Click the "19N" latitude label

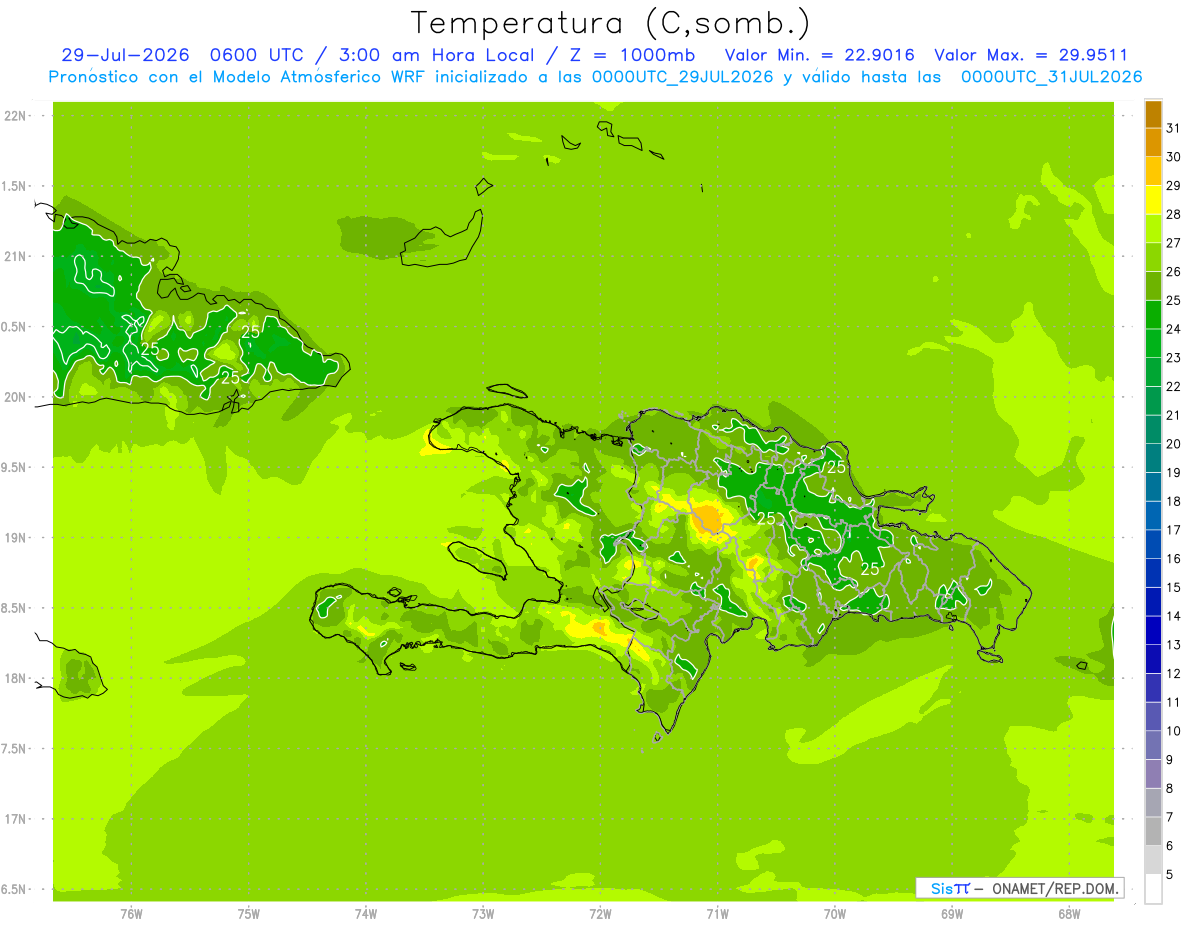tap(16, 538)
